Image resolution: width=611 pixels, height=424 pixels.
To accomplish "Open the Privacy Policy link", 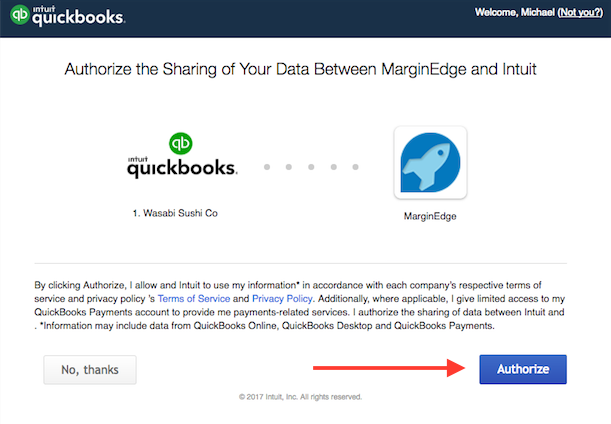I will coord(282,299).
